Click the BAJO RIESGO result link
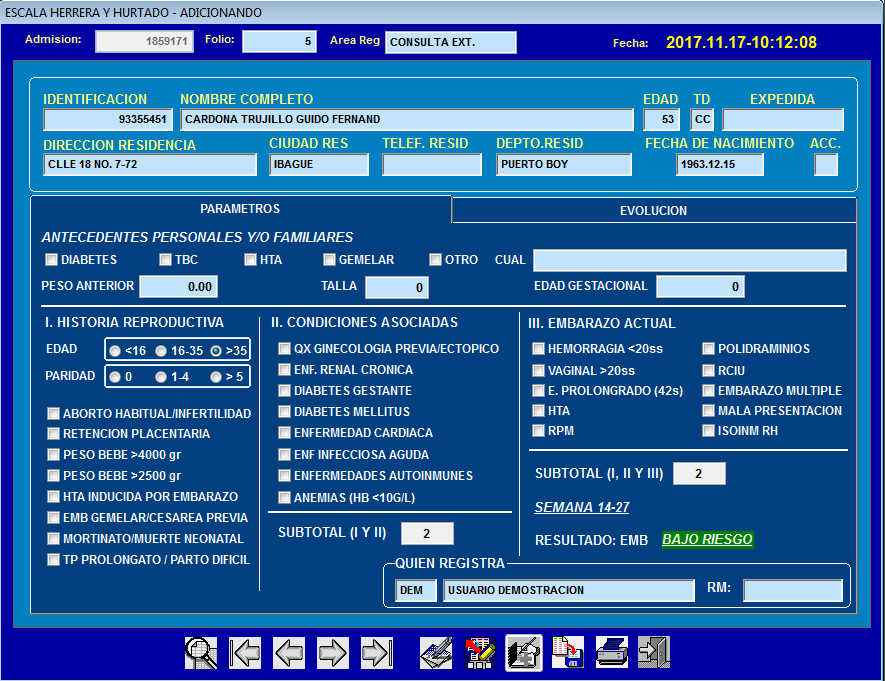 pyautogui.click(x=707, y=539)
